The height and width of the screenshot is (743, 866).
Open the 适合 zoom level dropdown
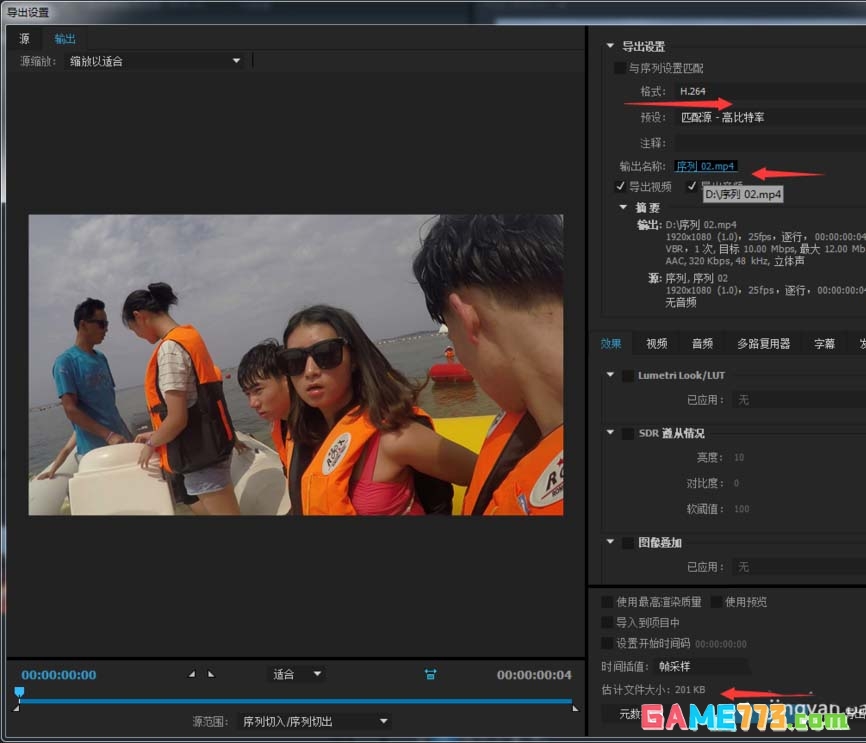click(x=297, y=674)
